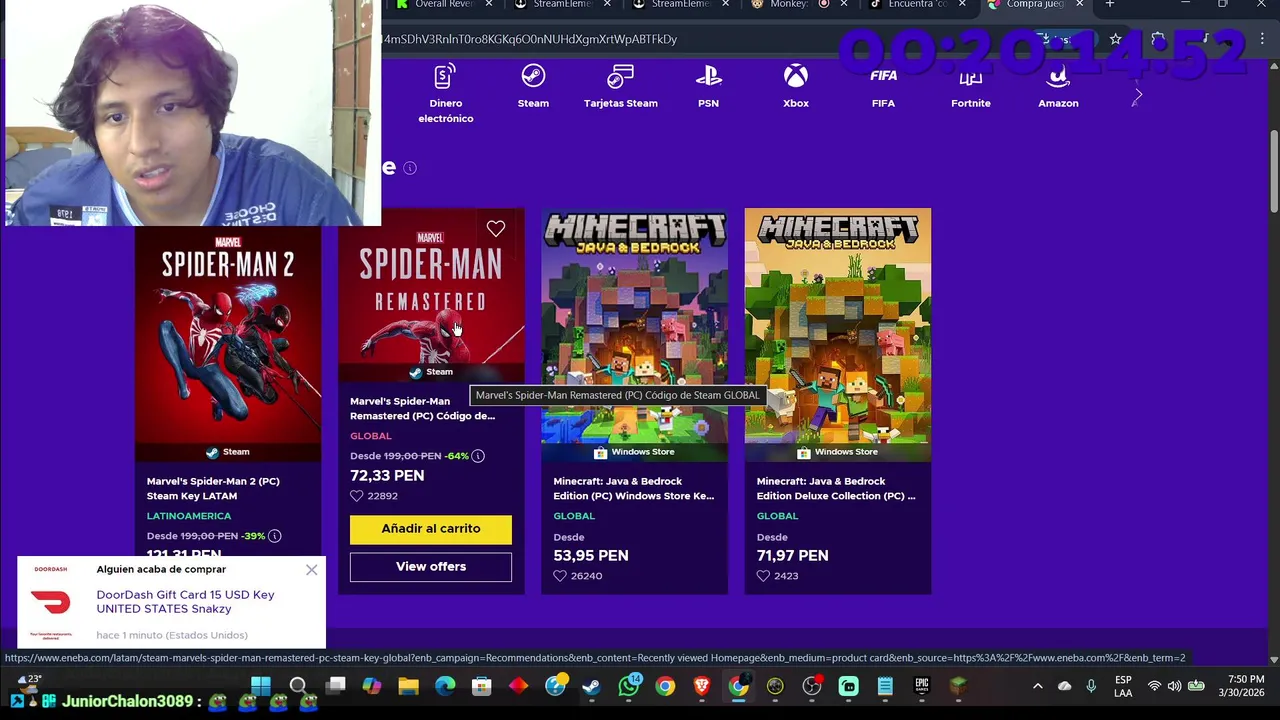Close the 'Alguien acaba de comprar' popup
1280x720 pixels.
[312, 570]
